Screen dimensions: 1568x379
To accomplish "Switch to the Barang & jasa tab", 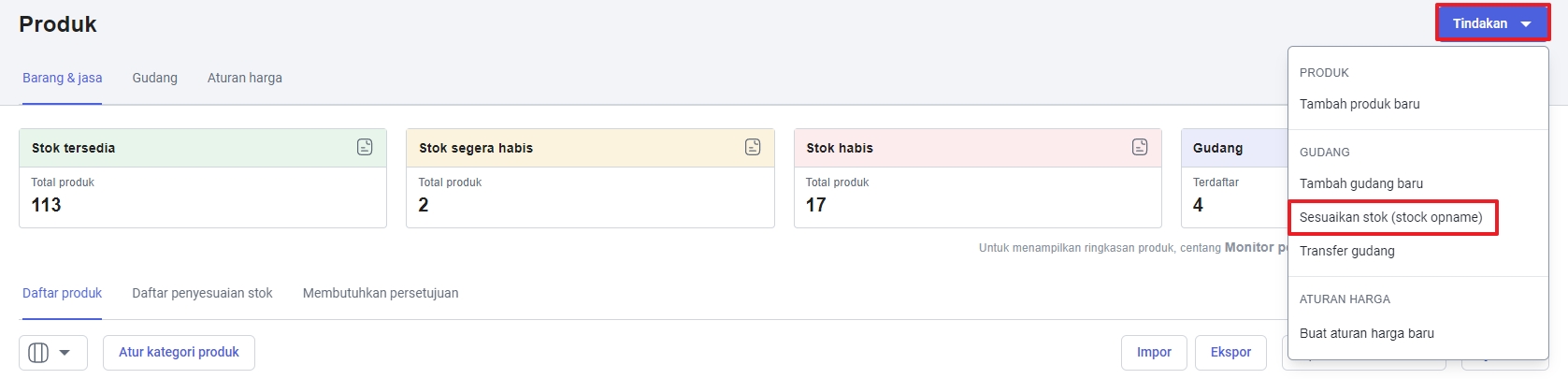I will click(x=63, y=78).
